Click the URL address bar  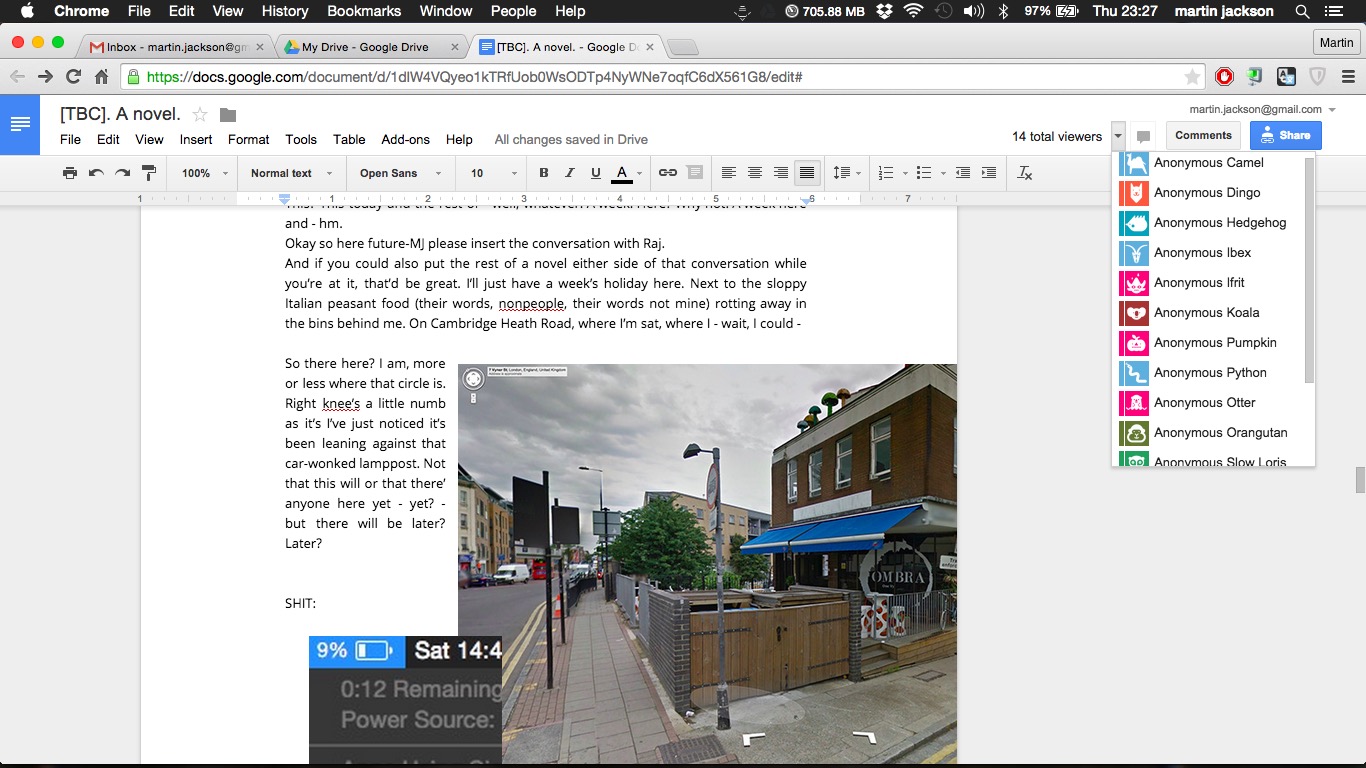[x=662, y=77]
